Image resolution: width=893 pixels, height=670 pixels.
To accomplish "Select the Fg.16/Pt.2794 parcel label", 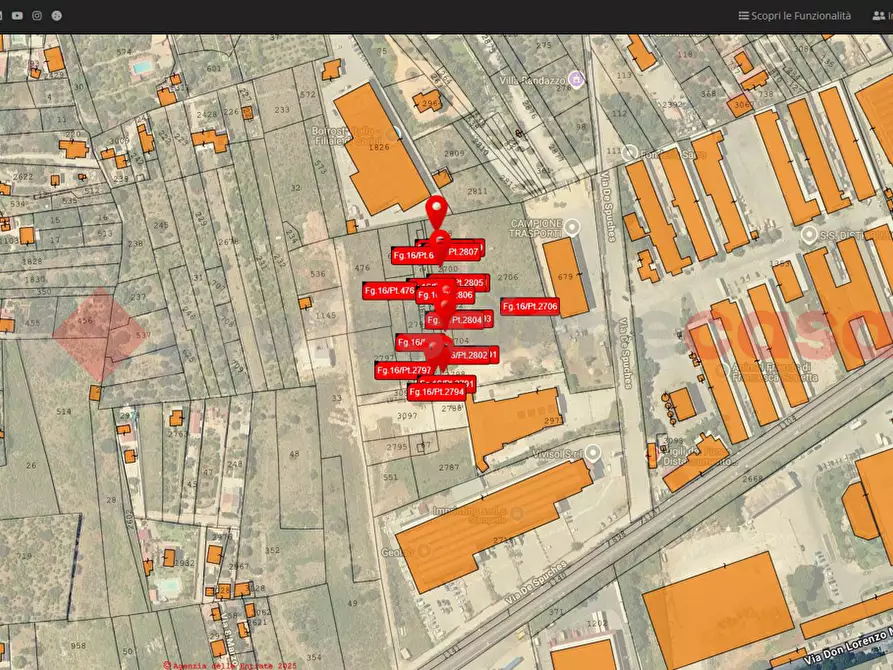I will [436, 392].
